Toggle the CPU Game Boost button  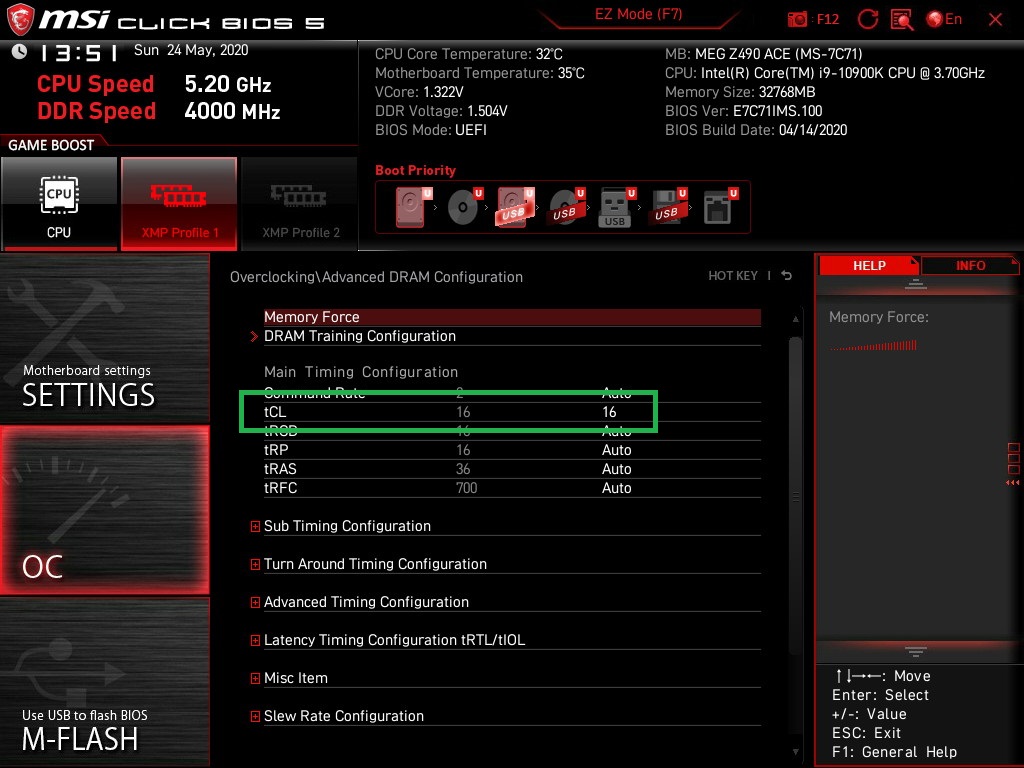59,203
